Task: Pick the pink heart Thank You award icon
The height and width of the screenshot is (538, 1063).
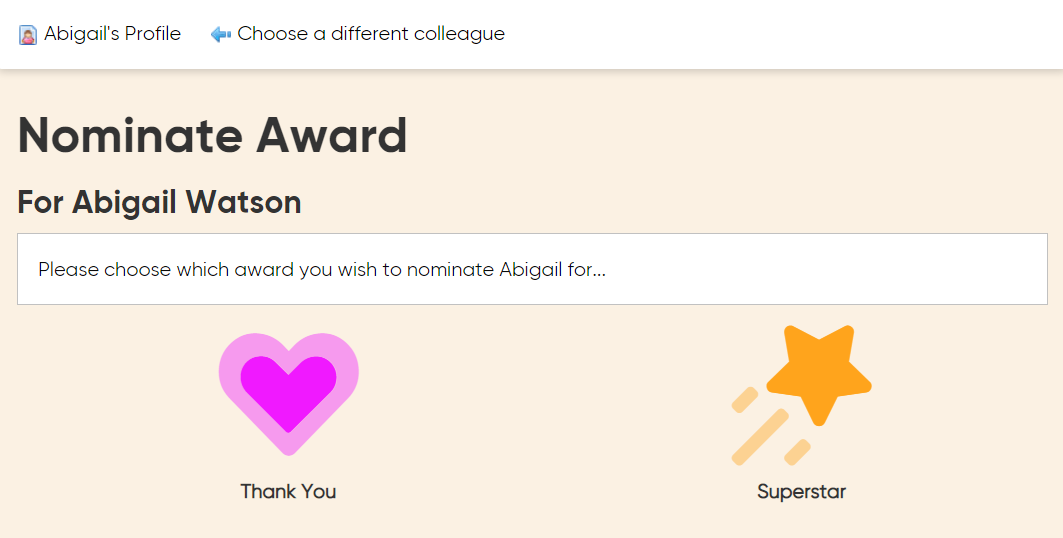Action: (x=289, y=394)
